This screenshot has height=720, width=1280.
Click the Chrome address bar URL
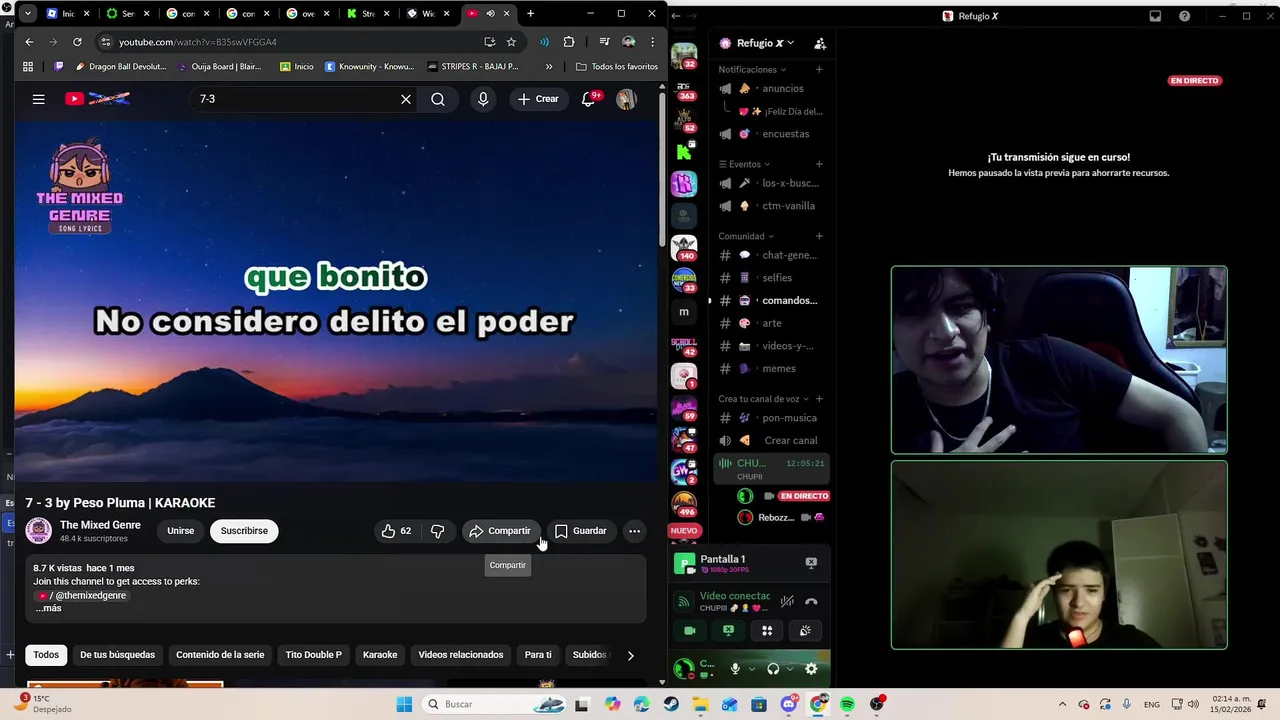click(198, 42)
